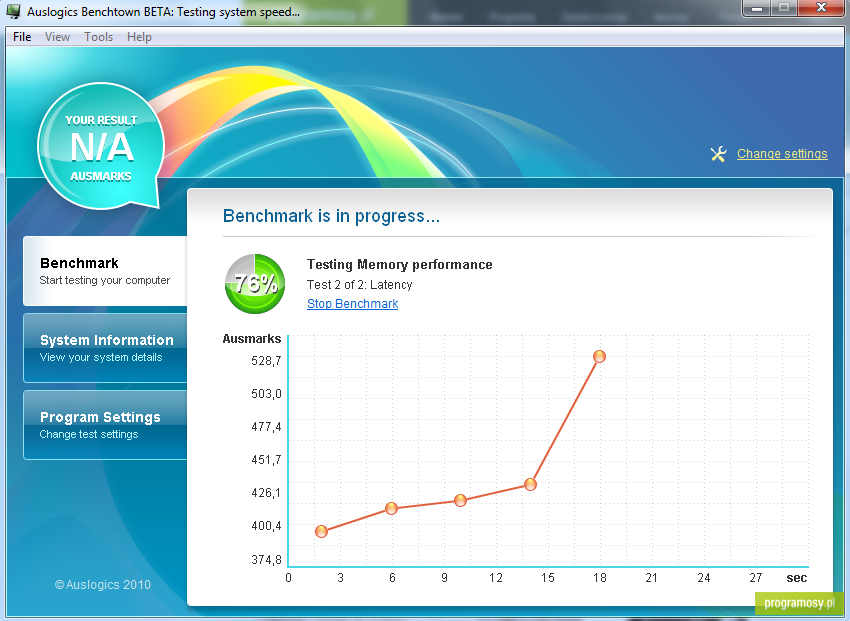
Task: Open the File menu
Action: (22, 37)
